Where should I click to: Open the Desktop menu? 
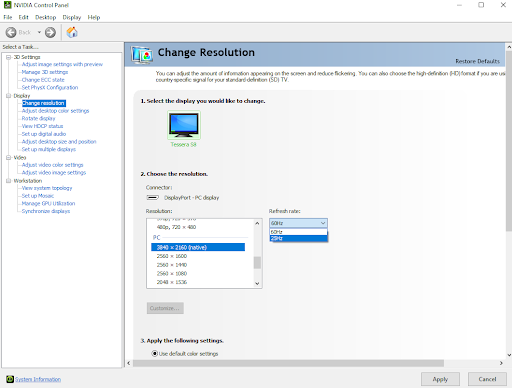(x=45, y=17)
